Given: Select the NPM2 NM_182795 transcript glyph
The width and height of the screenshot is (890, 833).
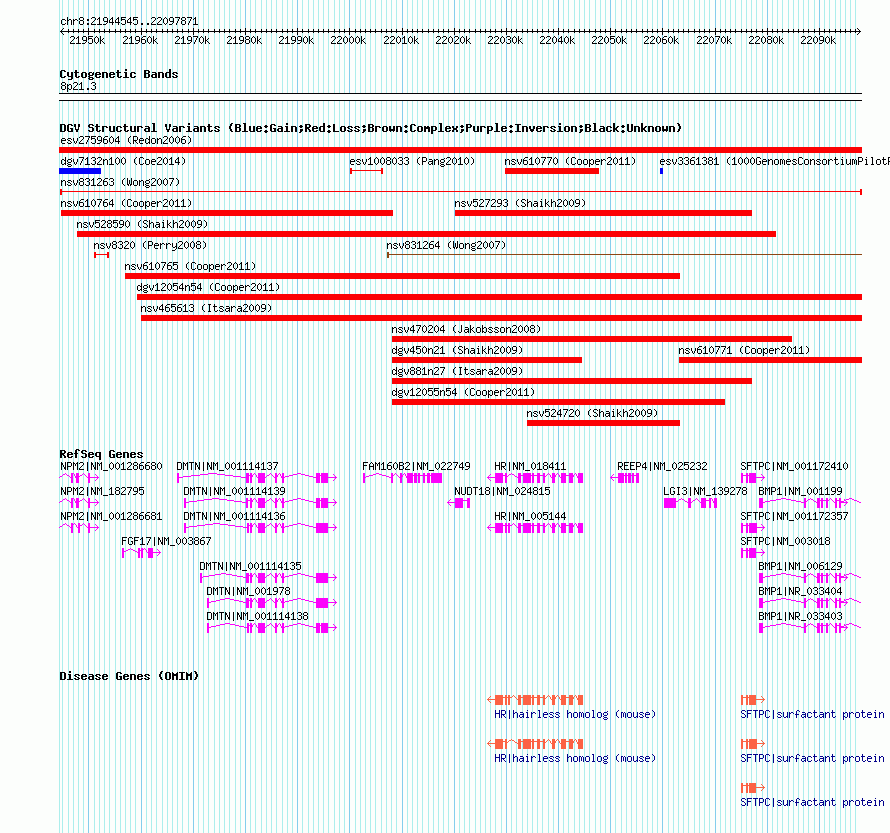Looking at the screenshot, I should (x=79, y=503).
